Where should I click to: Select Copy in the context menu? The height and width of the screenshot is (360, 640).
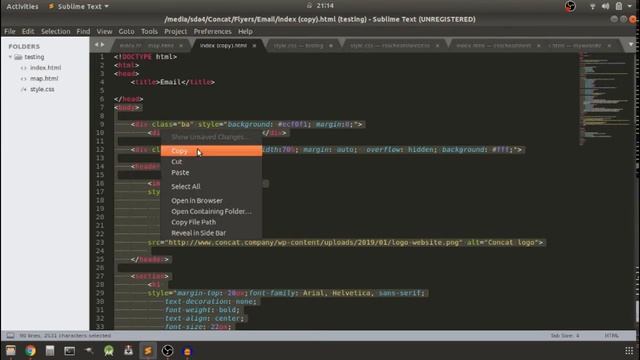pyautogui.click(x=211, y=151)
